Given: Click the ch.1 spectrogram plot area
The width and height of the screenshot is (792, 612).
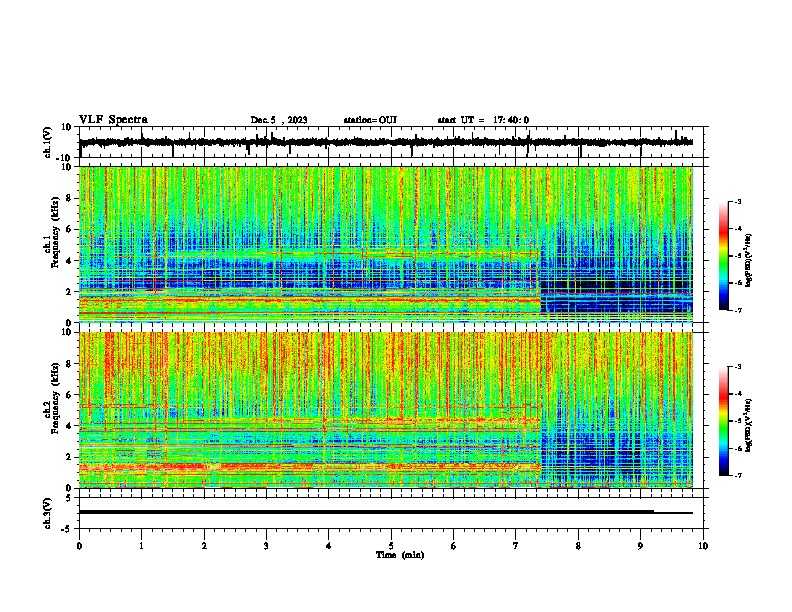Looking at the screenshot, I should 385,244.
